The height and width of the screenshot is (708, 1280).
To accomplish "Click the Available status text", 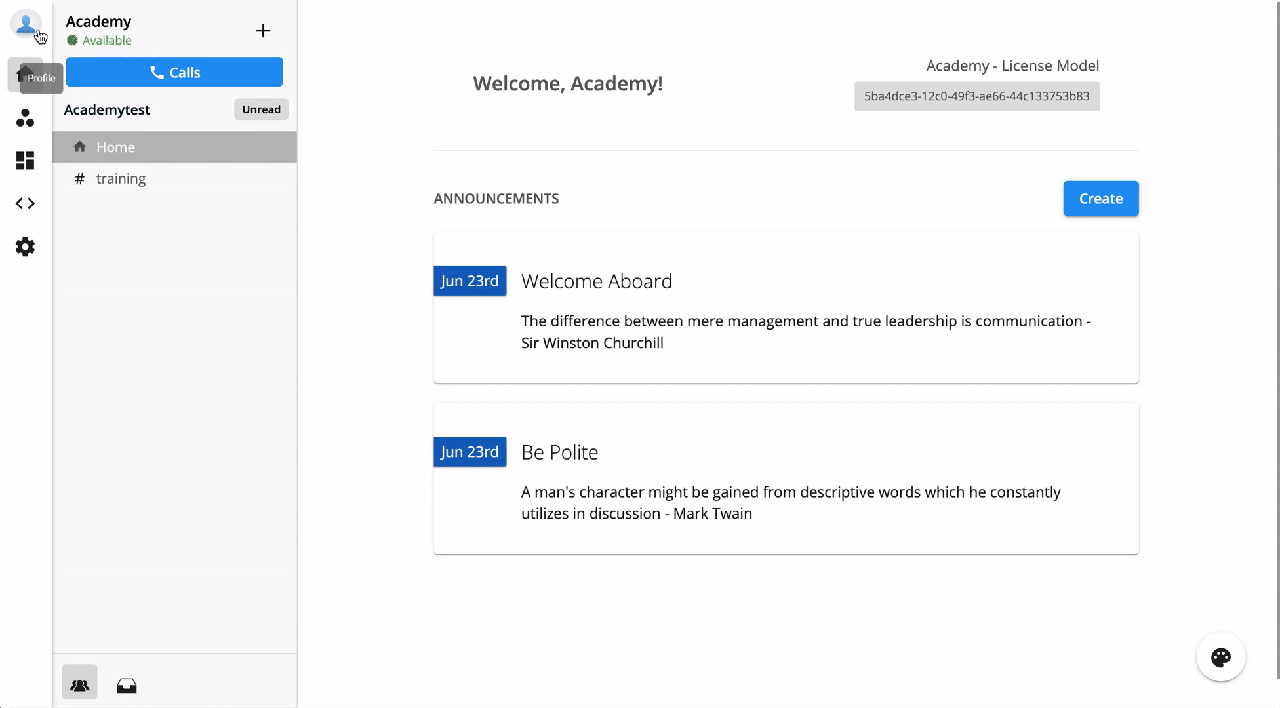I will 107,41.
